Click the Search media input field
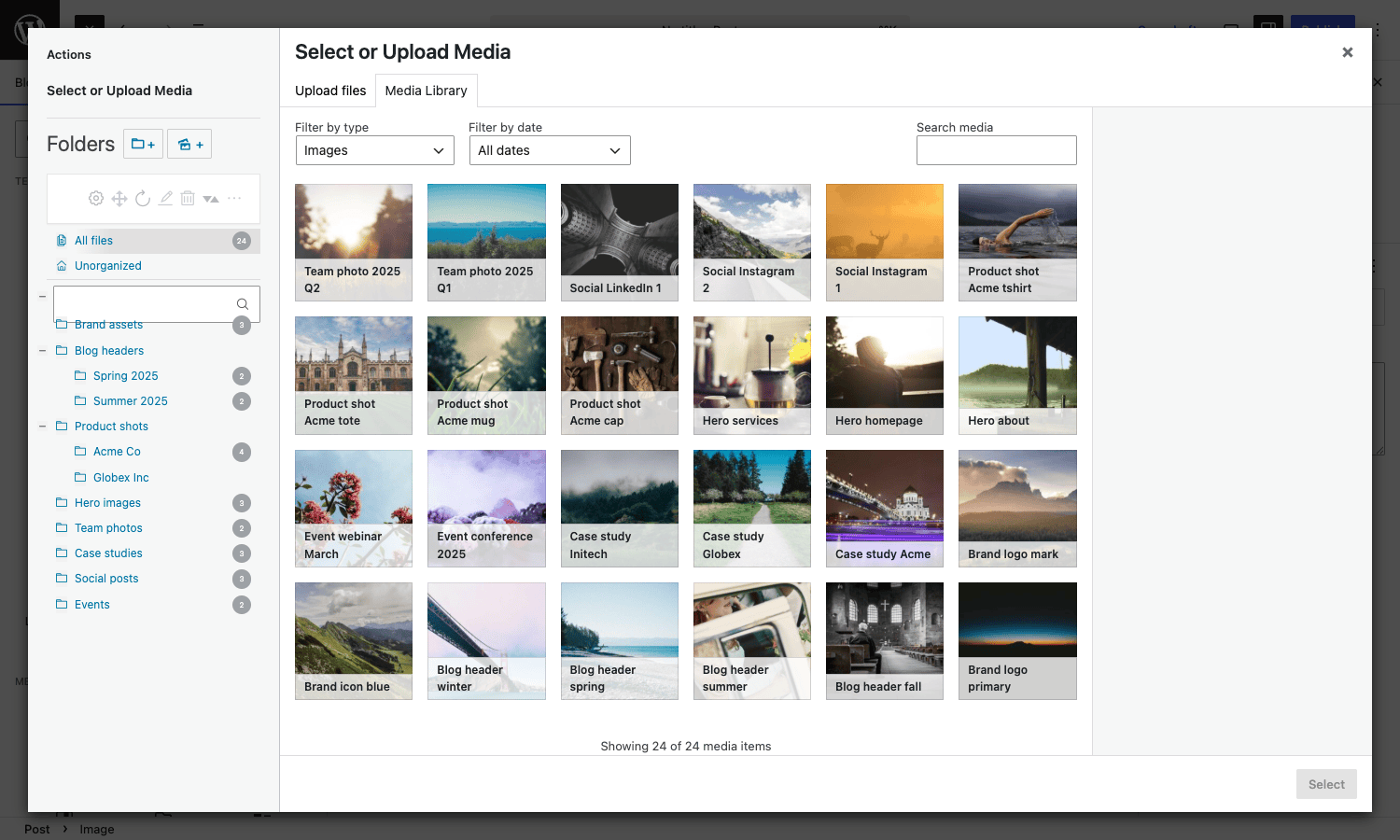Image resolution: width=1400 pixels, height=840 pixels. coord(997,150)
